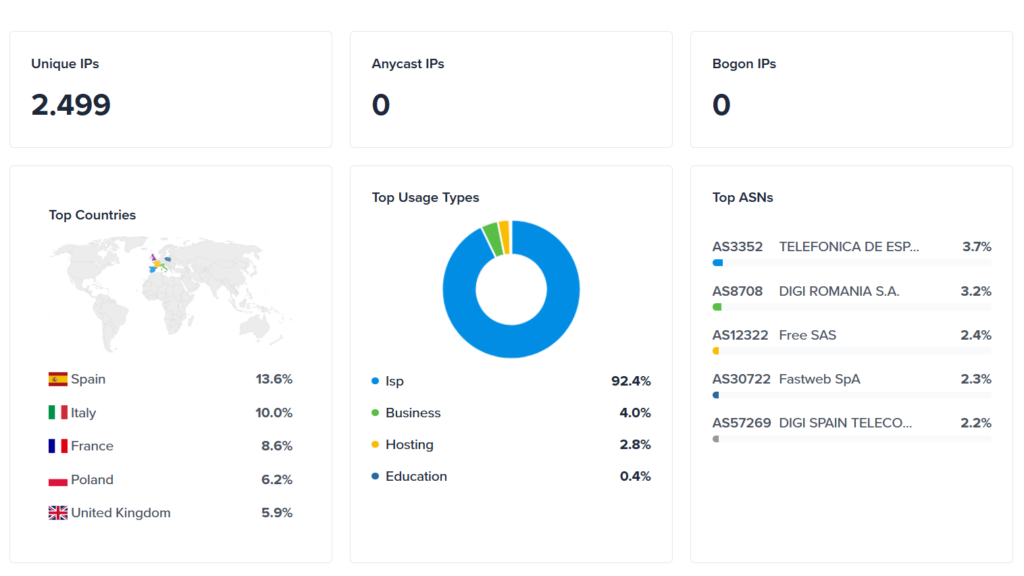Open the AS30722 Fastweb SpA entry
The width and height of the screenshot is (1024, 576).
point(741,379)
